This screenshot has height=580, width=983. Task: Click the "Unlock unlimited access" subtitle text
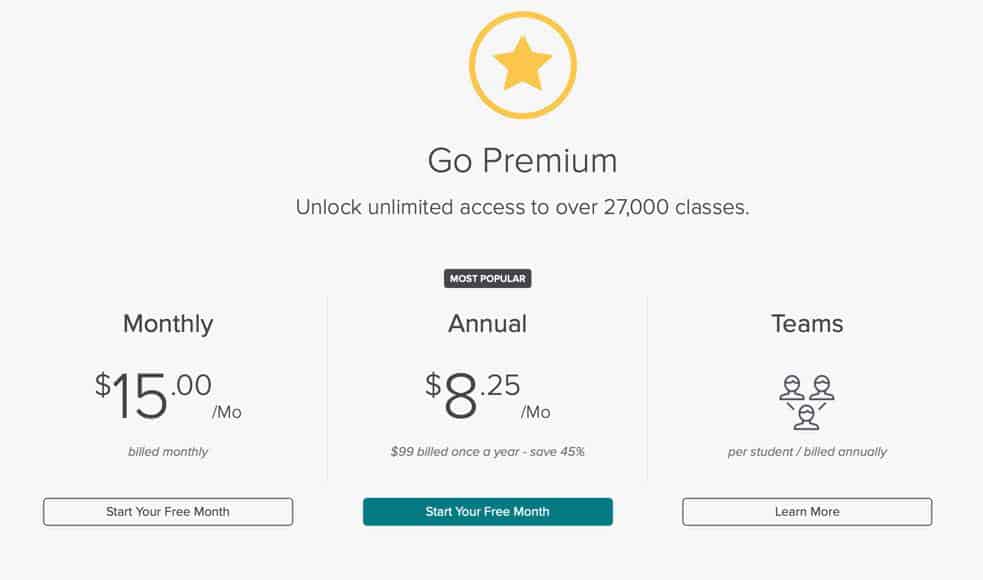tap(522, 208)
